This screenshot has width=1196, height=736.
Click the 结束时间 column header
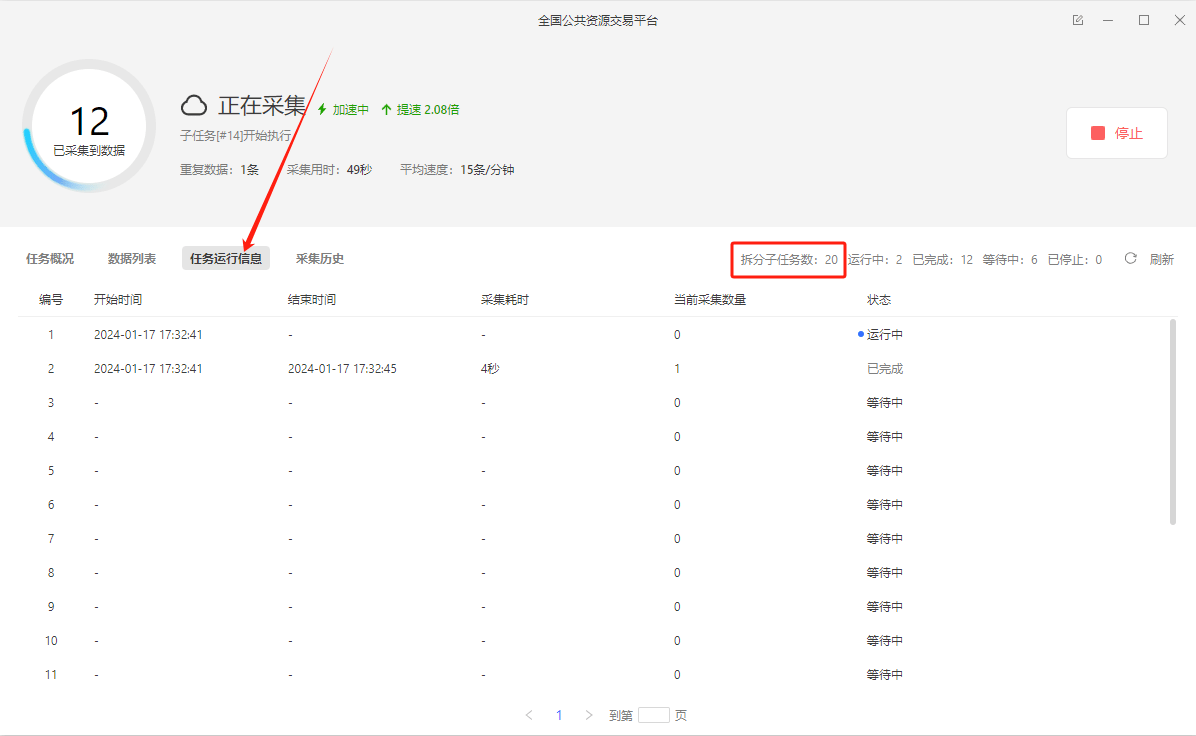click(x=311, y=300)
